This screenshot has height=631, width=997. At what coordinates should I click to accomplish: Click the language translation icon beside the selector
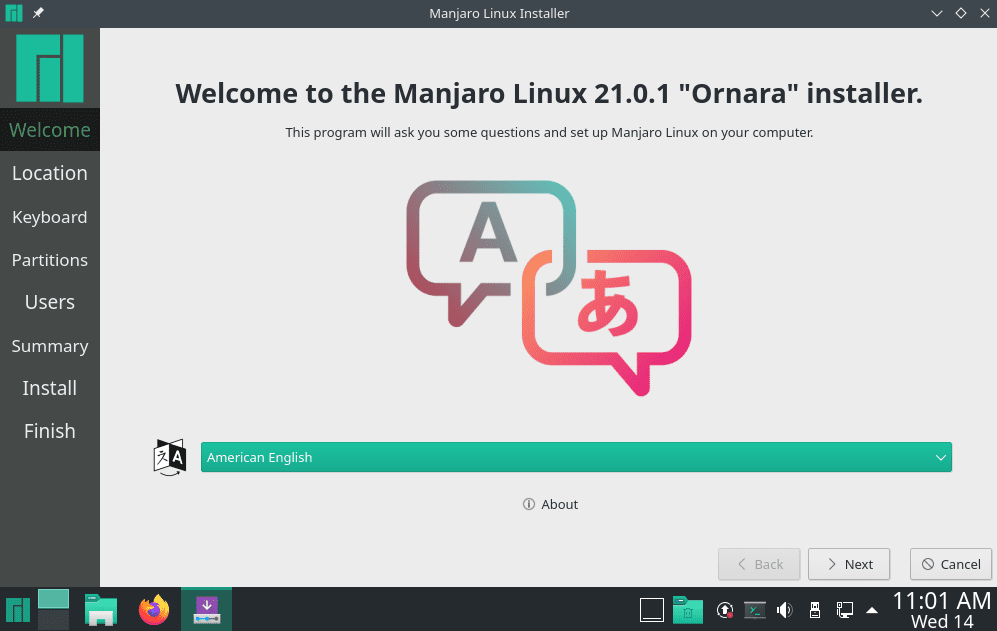pos(169,457)
